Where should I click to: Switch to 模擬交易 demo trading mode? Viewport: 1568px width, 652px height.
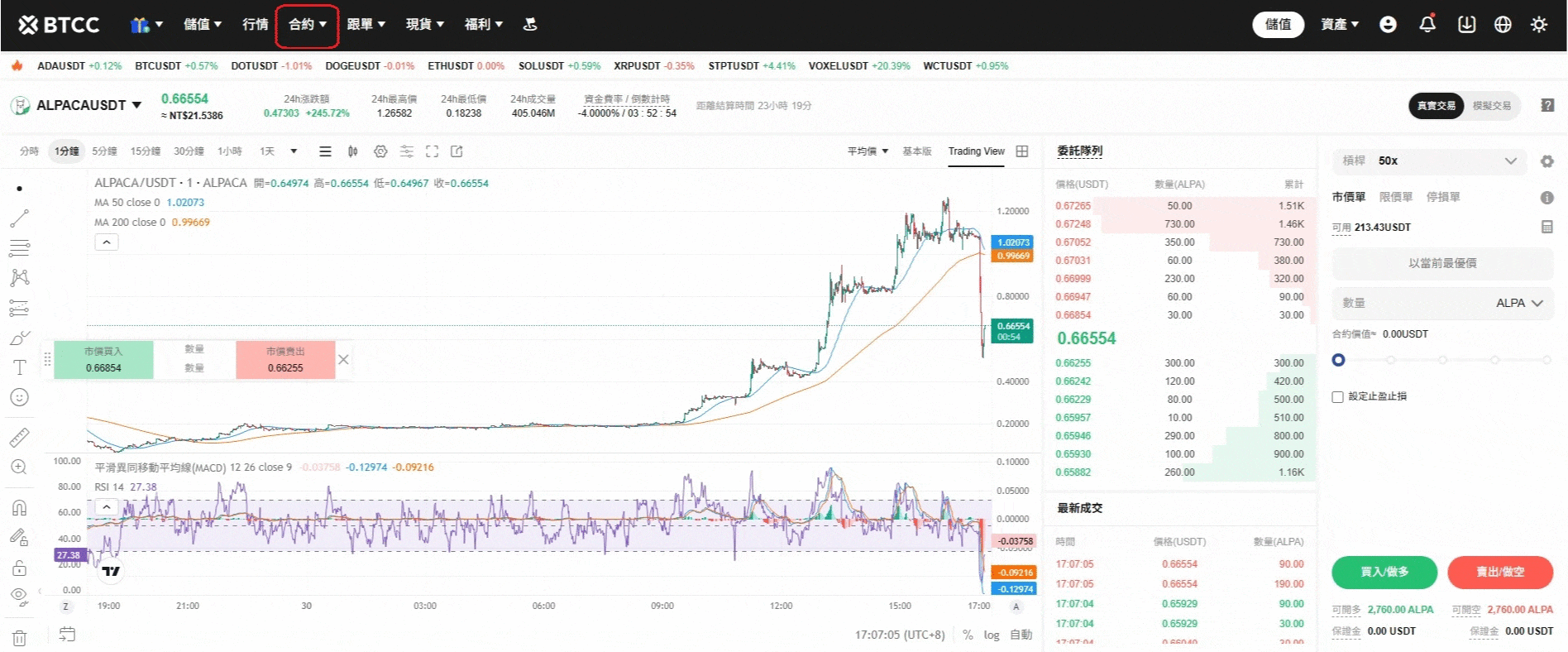(1492, 106)
